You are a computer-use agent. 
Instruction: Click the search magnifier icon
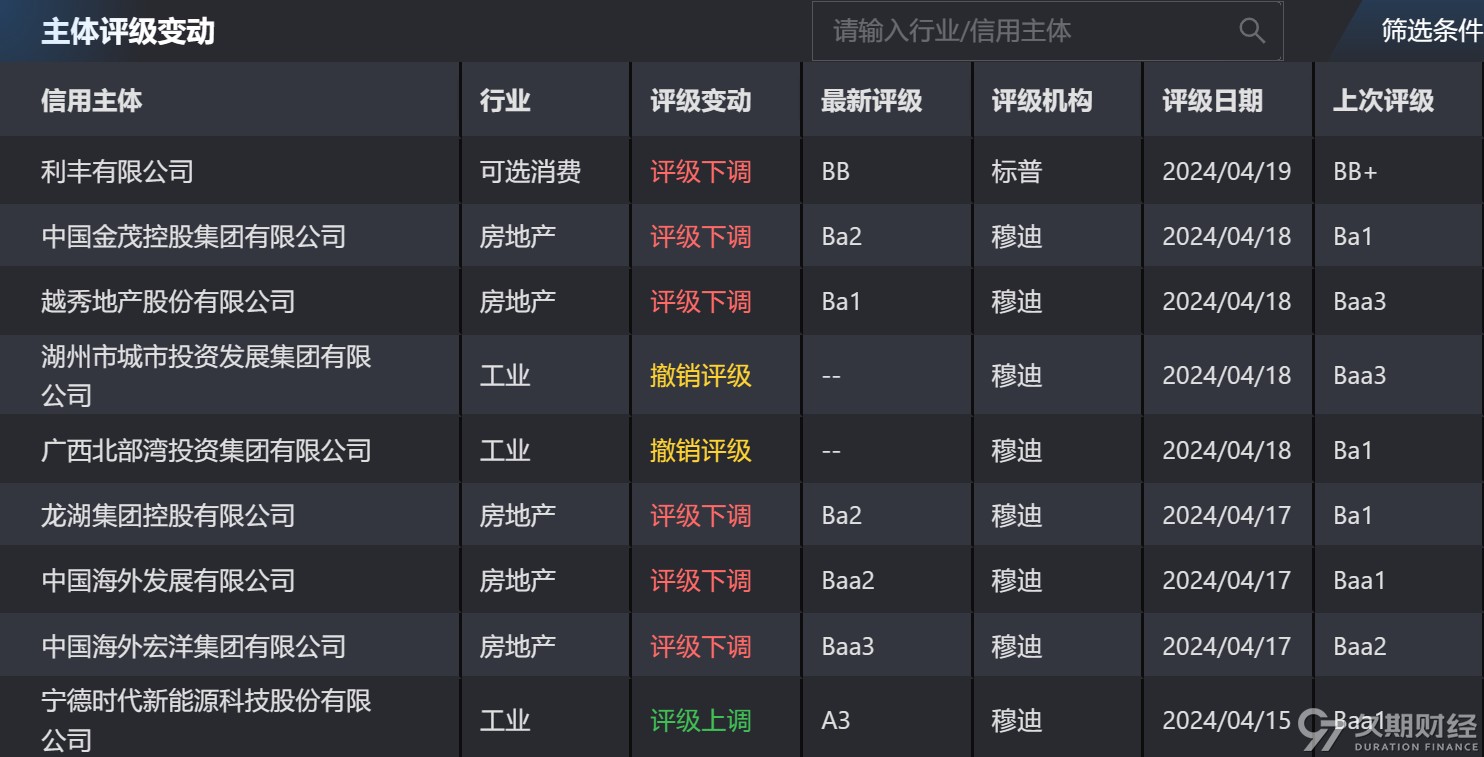pyautogui.click(x=1252, y=31)
